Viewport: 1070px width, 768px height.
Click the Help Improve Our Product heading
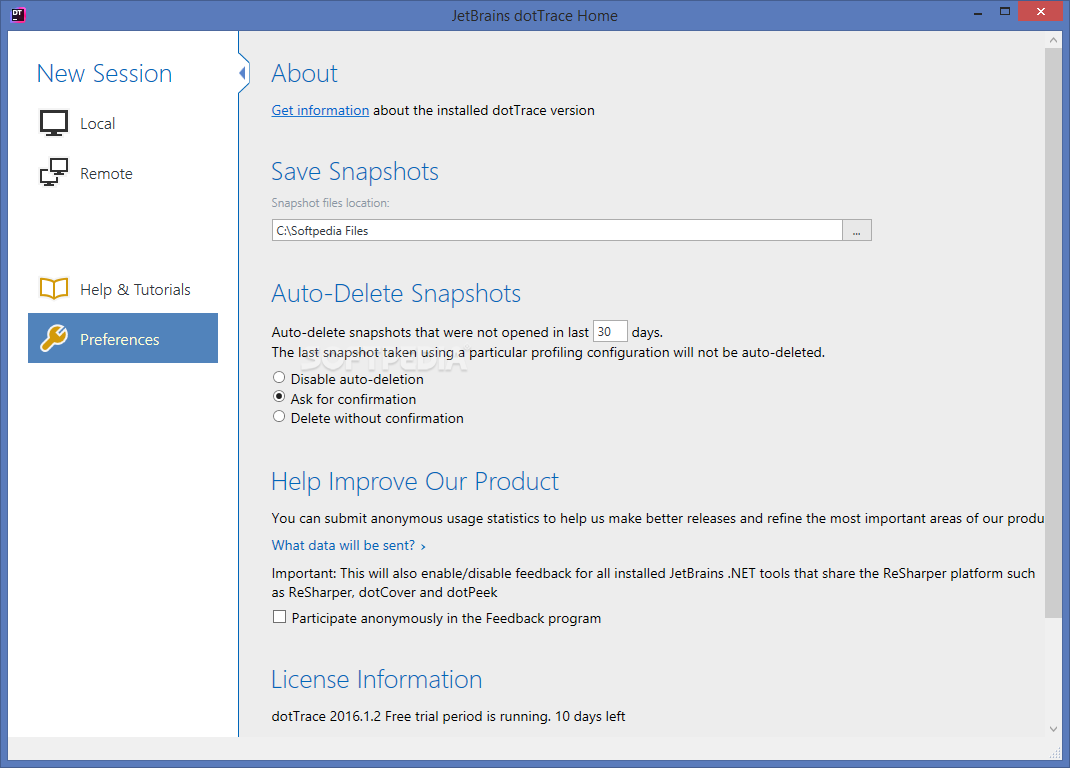pyautogui.click(x=415, y=482)
